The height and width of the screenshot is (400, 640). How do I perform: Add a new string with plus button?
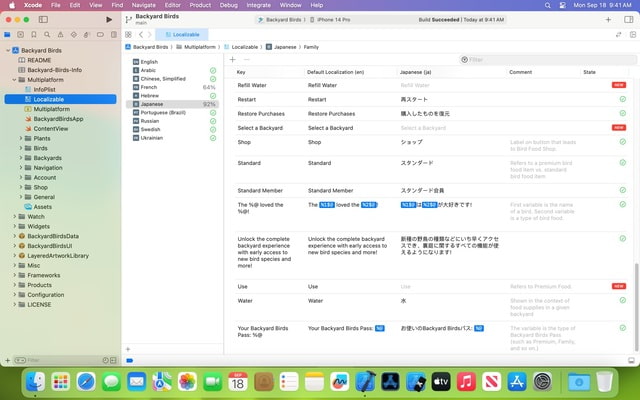(233, 60)
